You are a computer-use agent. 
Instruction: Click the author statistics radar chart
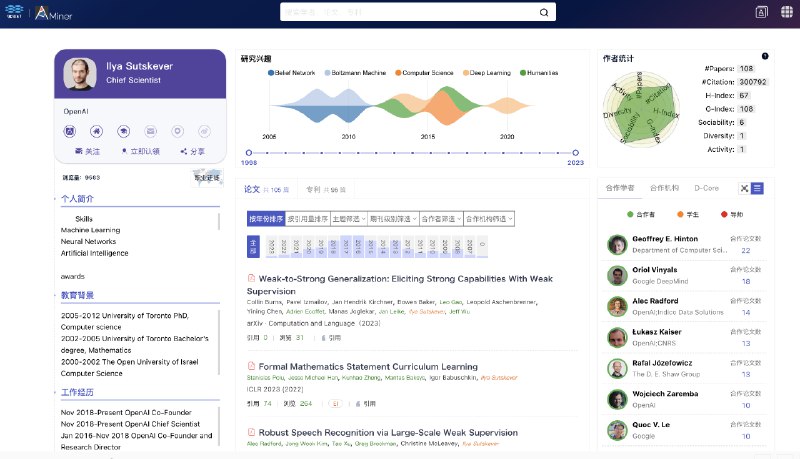point(641,109)
